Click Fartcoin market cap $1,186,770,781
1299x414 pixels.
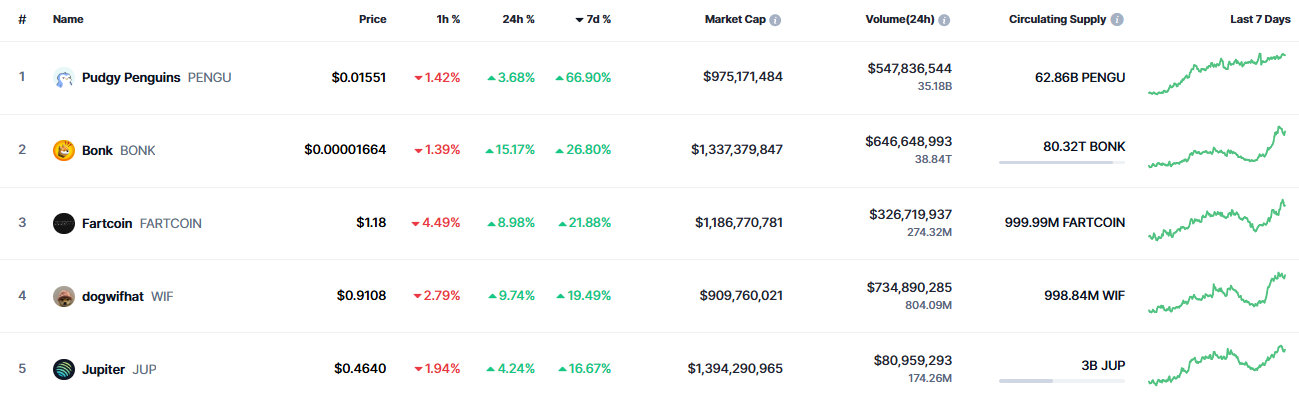click(739, 223)
